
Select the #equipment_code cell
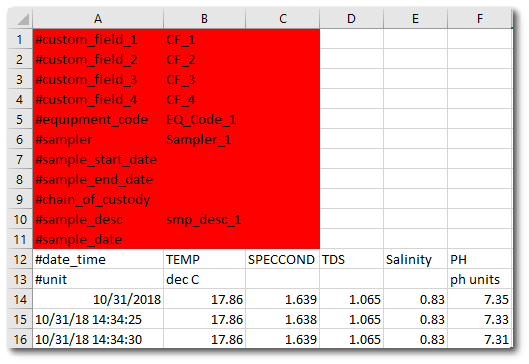coord(98,119)
